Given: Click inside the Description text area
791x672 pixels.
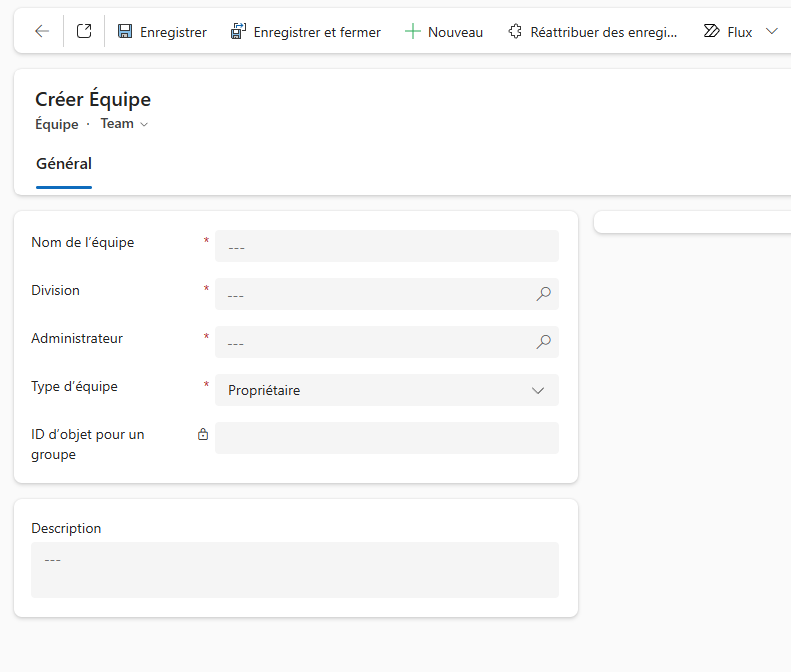Looking at the screenshot, I should point(294,570).
